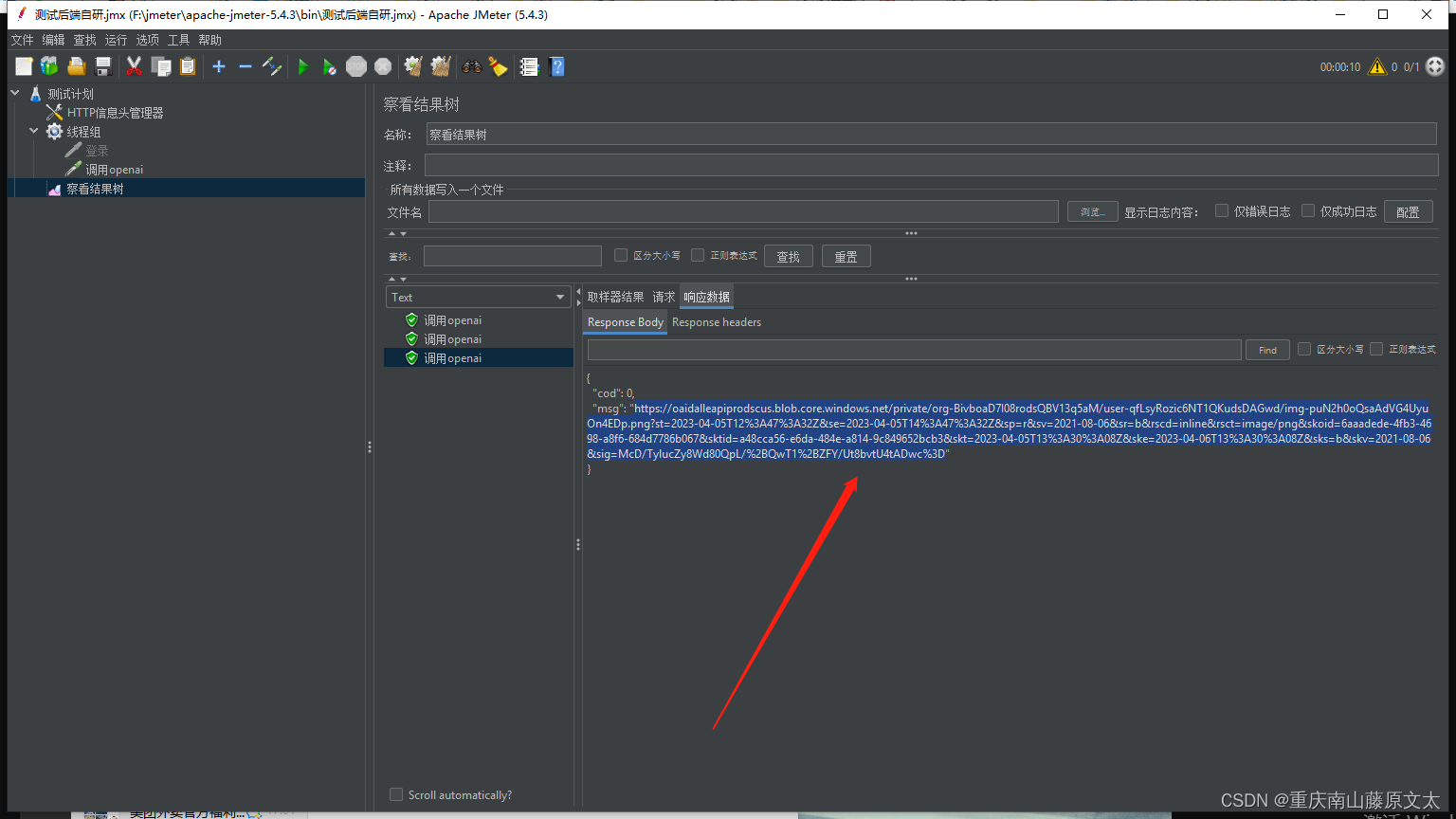Click the 名称 name input field
Viewport: 1456px width, 819px height.
(x=932, y=135)
